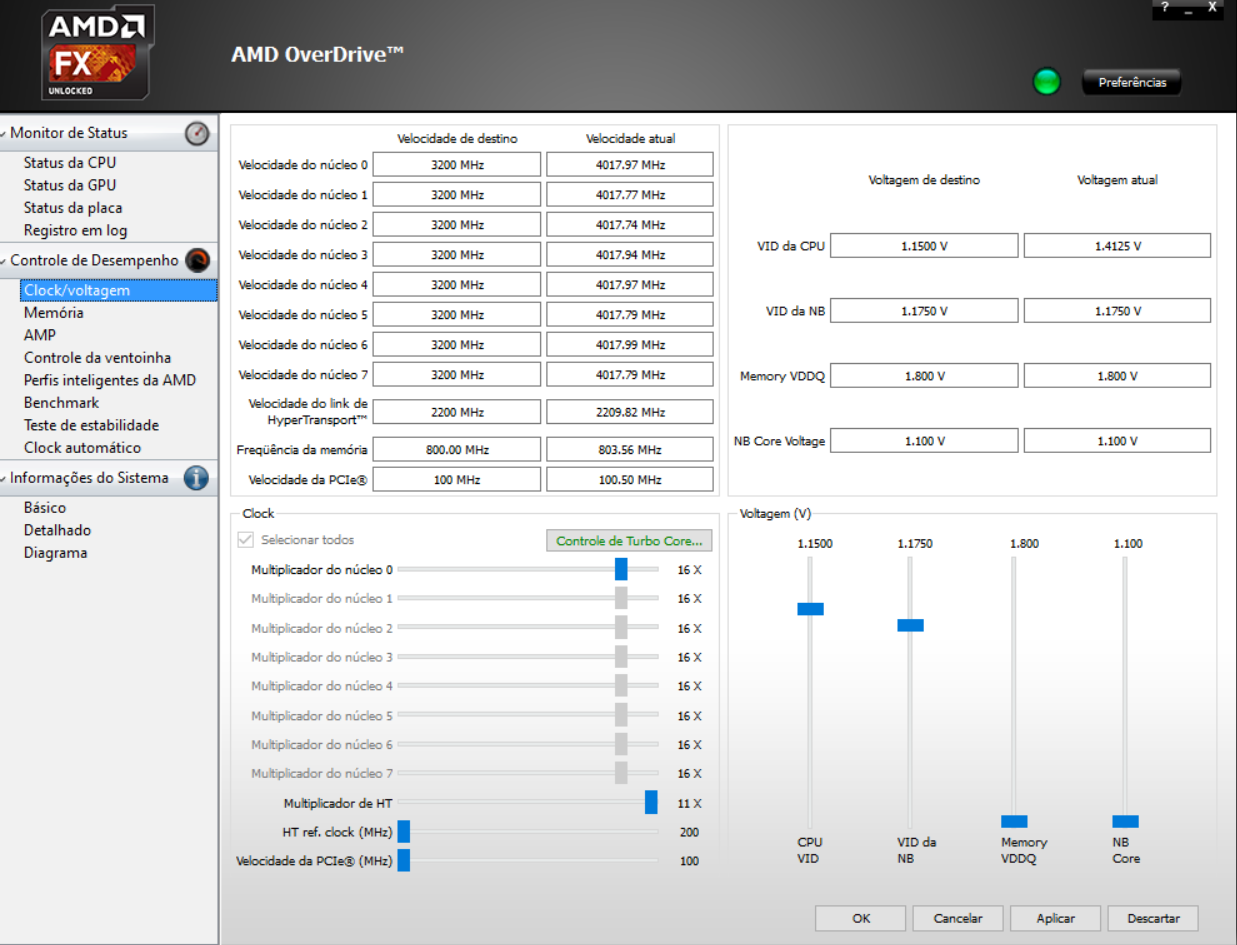Click PCIe current speed 100.50 MHz

tap(630, 480)
